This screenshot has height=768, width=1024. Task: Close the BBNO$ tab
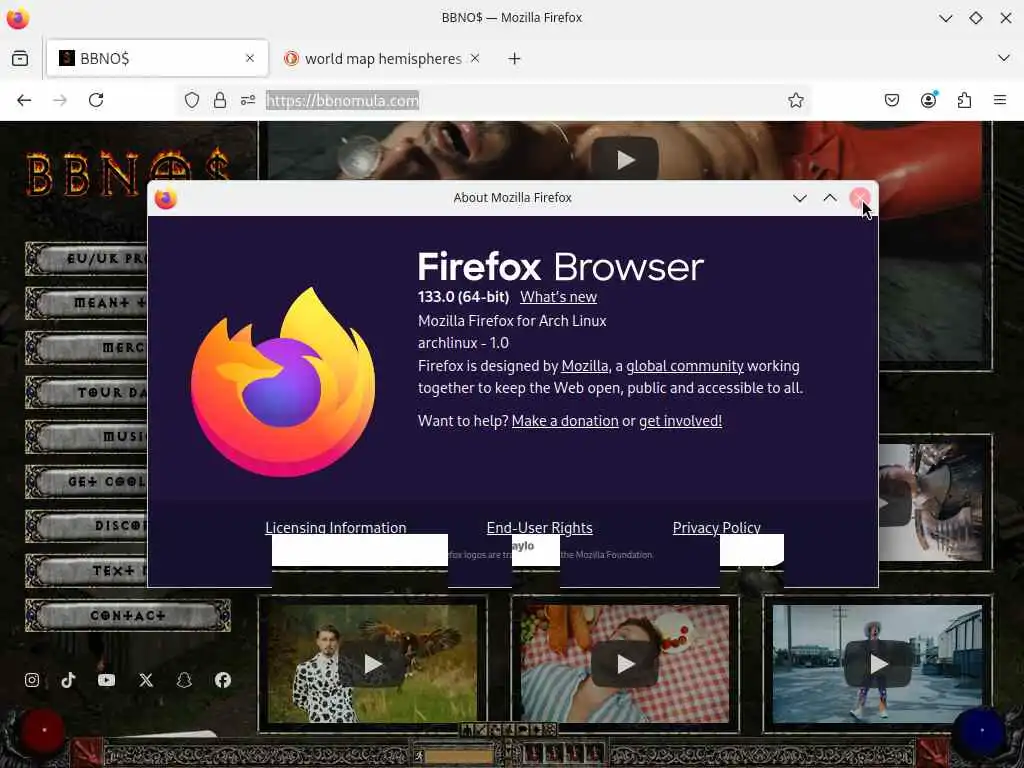249,58
